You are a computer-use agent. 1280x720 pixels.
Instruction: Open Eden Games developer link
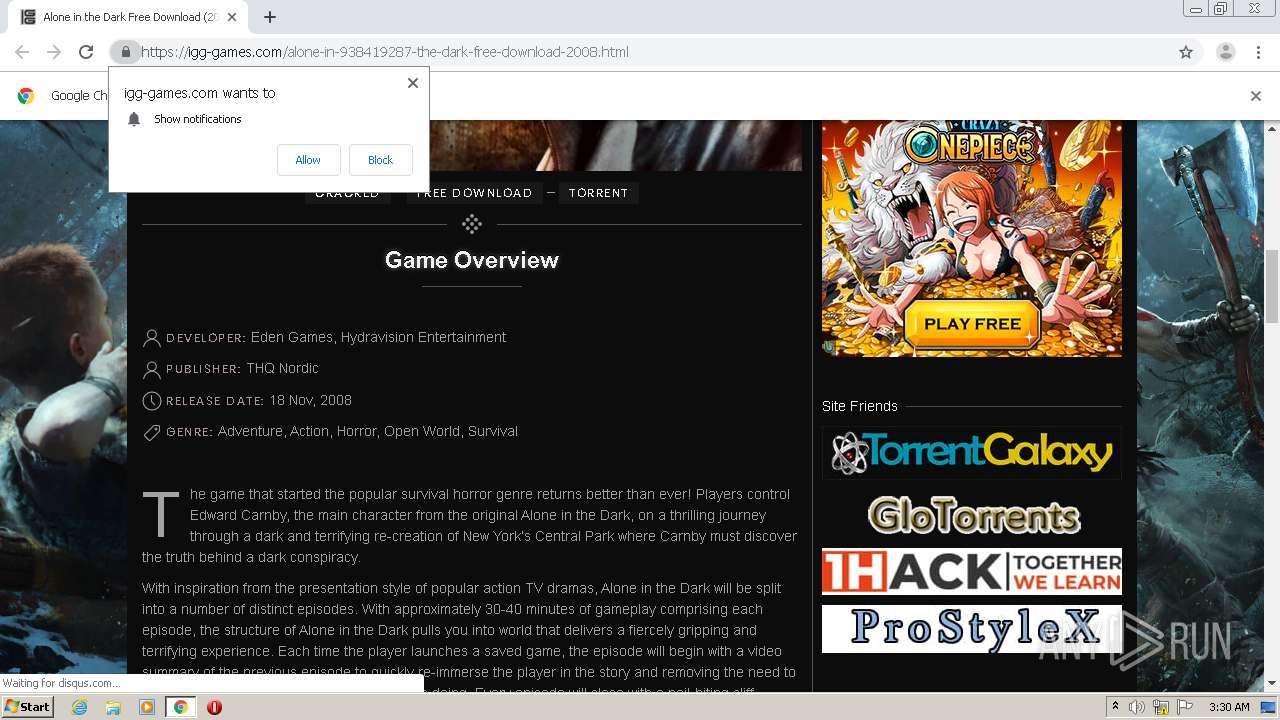click(292, 337)
